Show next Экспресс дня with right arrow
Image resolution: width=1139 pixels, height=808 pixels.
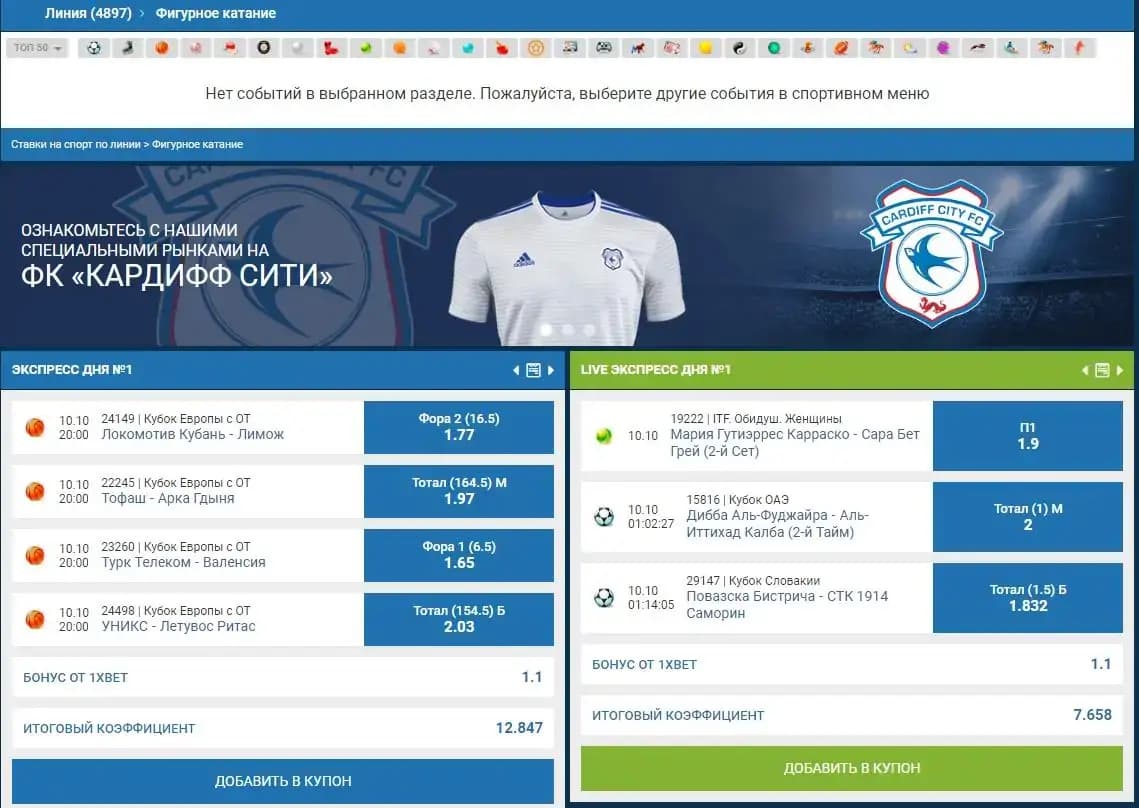[x=551, y=370]
